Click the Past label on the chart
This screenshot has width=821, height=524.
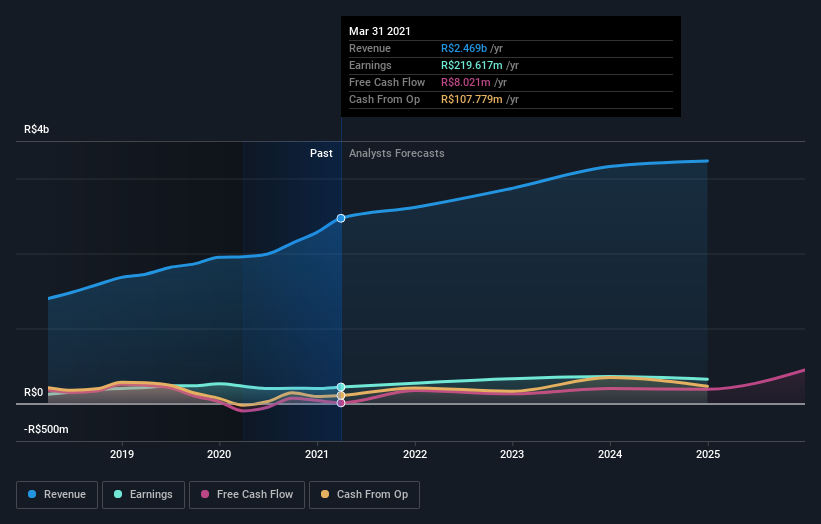(321, 153)
